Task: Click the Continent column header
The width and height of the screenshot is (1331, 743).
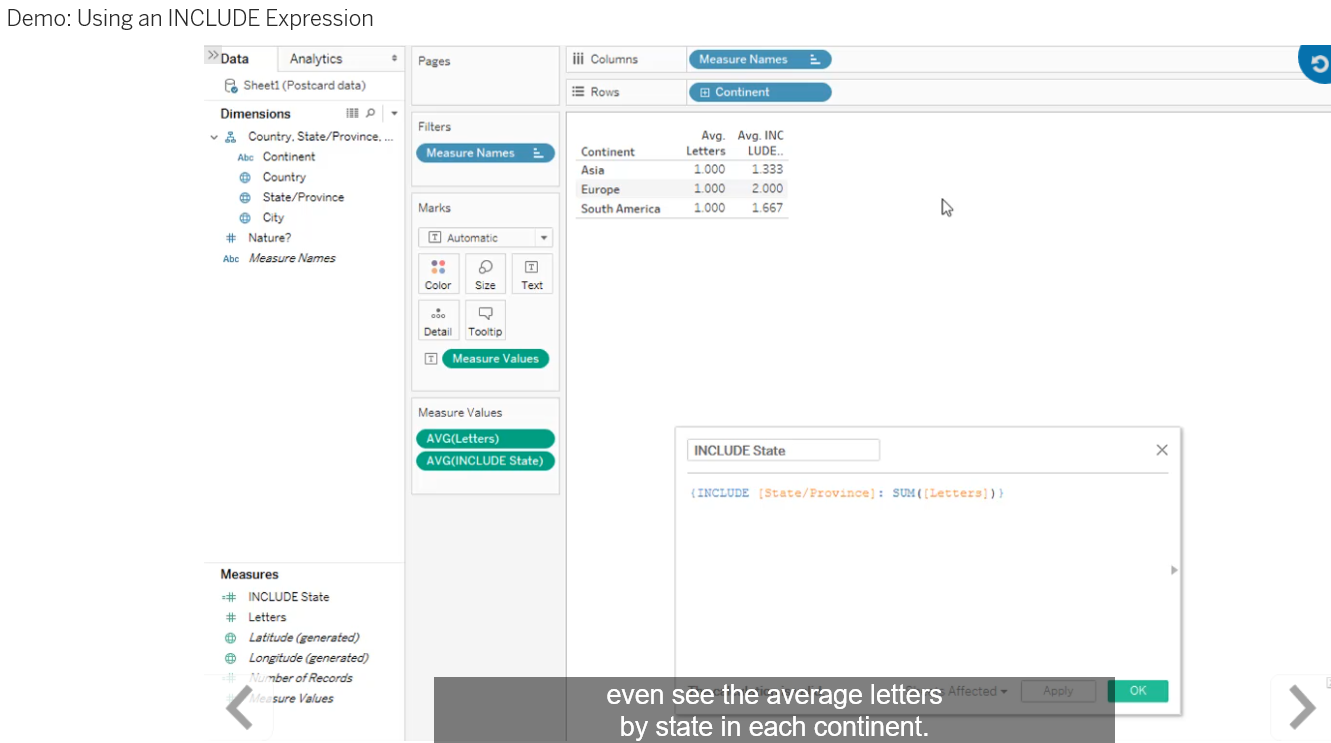Action: point(607,152)
